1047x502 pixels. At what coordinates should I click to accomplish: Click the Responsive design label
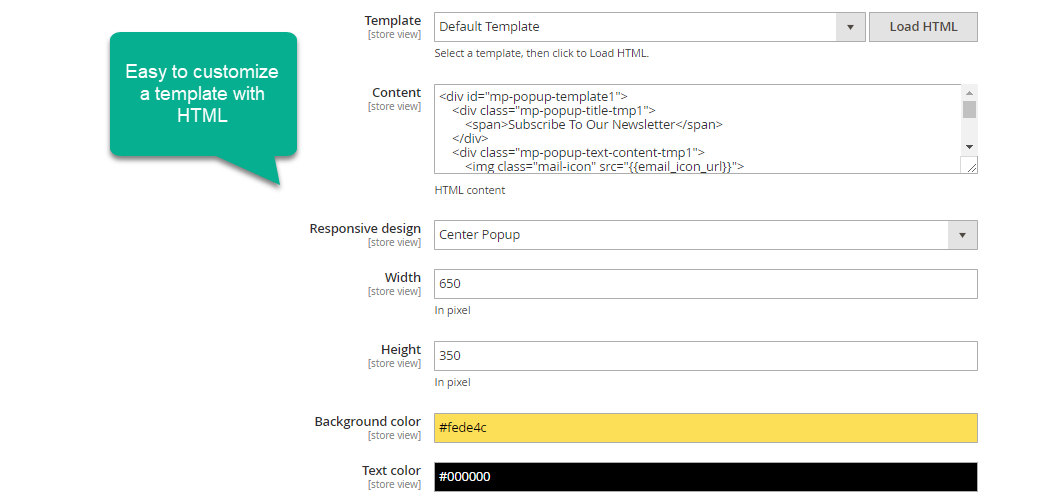pos(365,229)
